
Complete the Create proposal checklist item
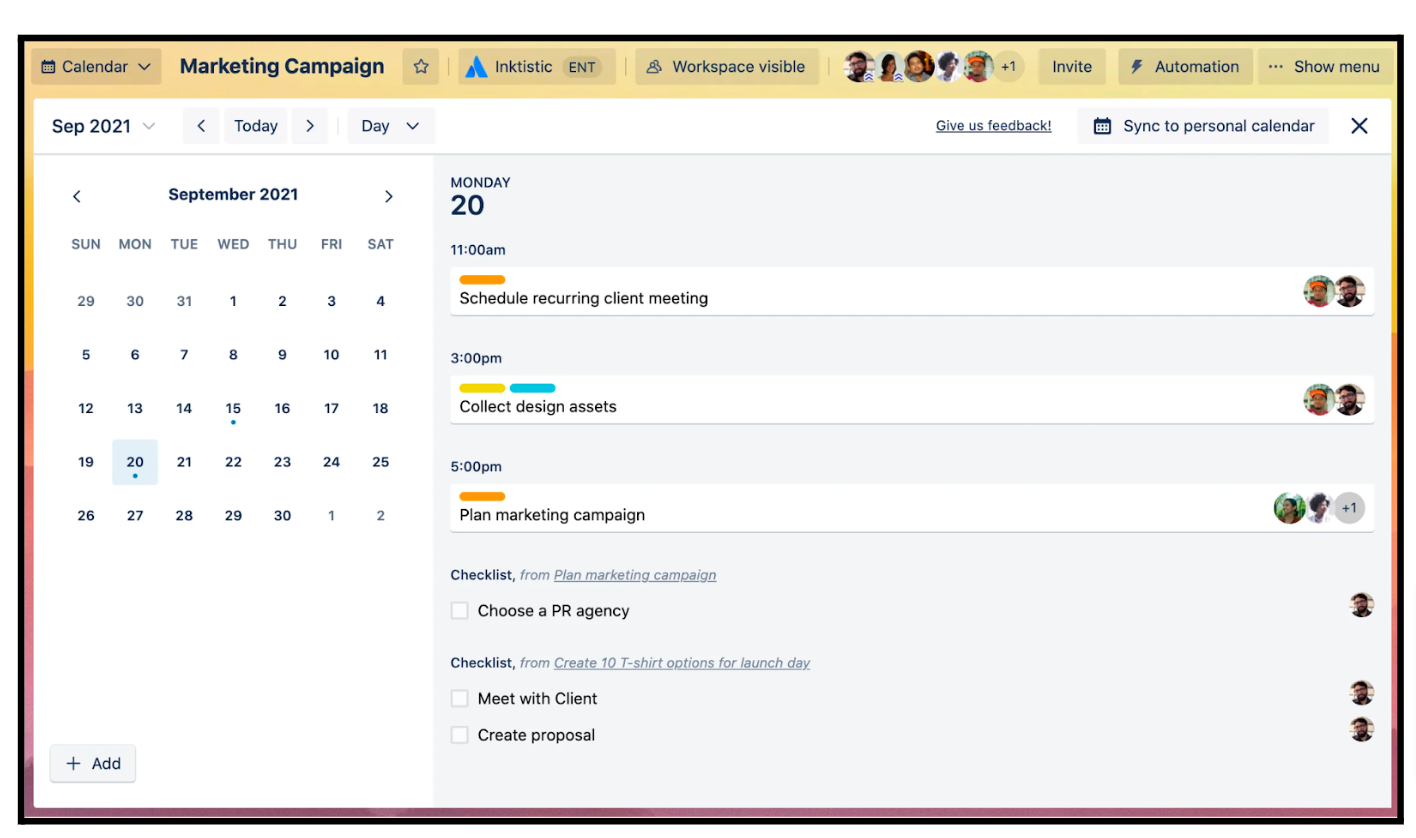[459, 734]
